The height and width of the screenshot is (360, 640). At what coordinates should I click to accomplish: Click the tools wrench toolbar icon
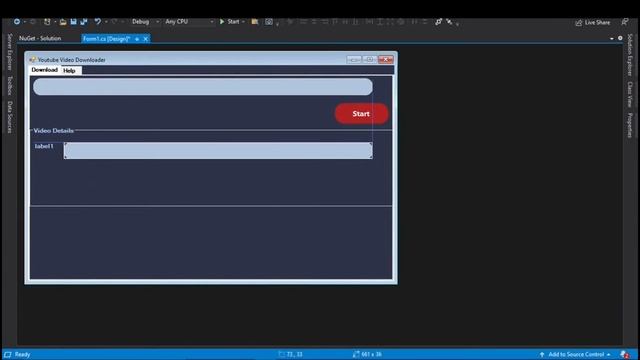pos(449,22)
